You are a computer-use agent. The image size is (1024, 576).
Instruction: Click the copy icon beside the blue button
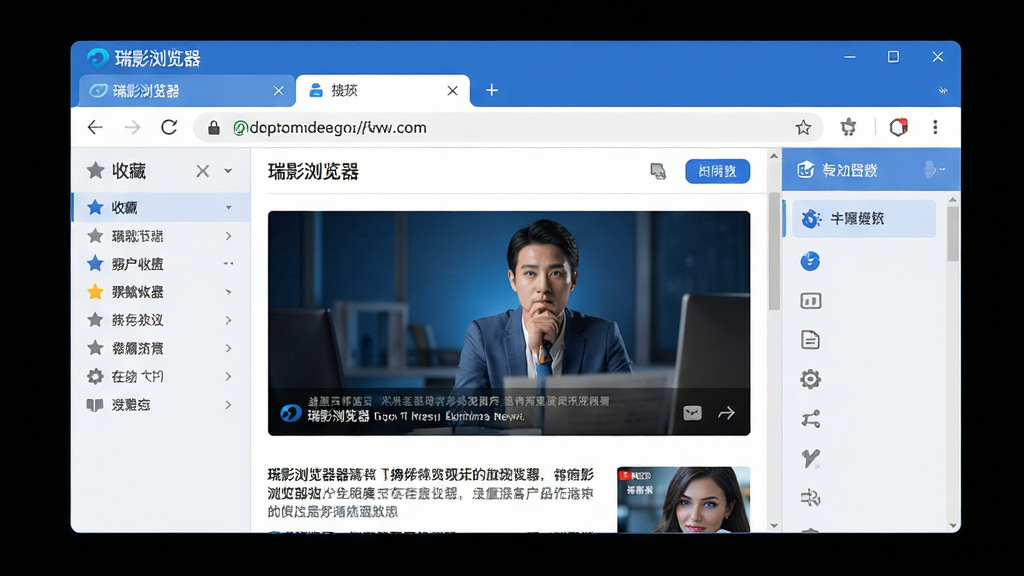point(658,171)
